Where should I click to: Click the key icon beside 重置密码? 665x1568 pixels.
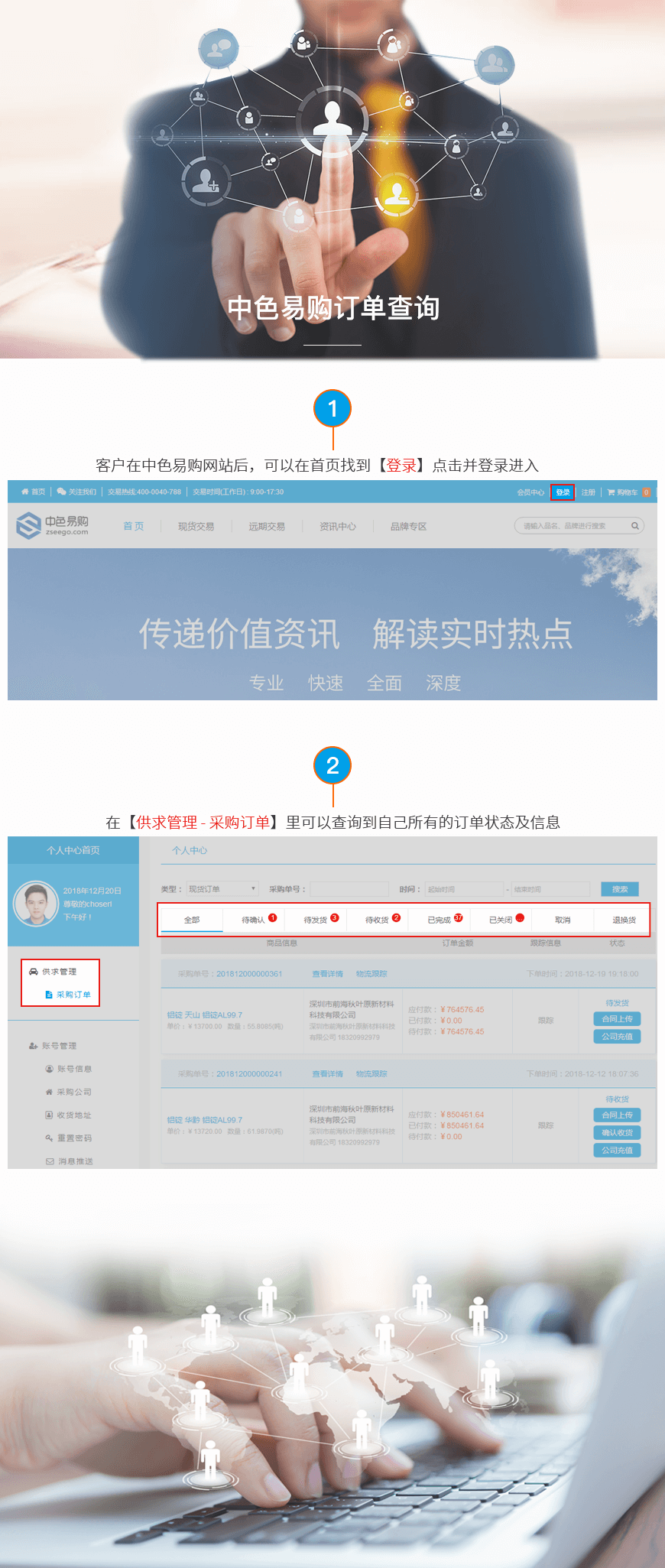(x=50, y=1138)
